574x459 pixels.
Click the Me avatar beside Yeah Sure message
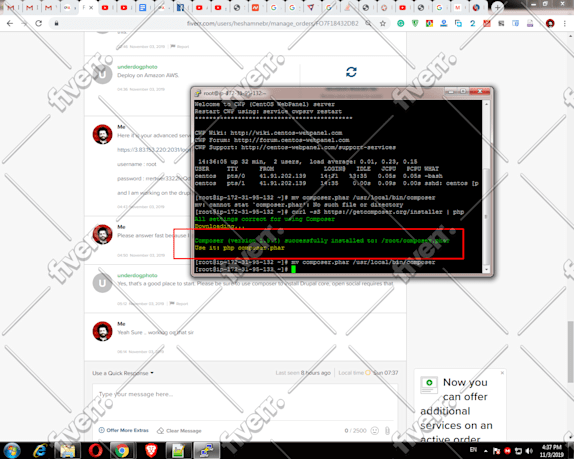pyautogui.click(x=102, y=331)
